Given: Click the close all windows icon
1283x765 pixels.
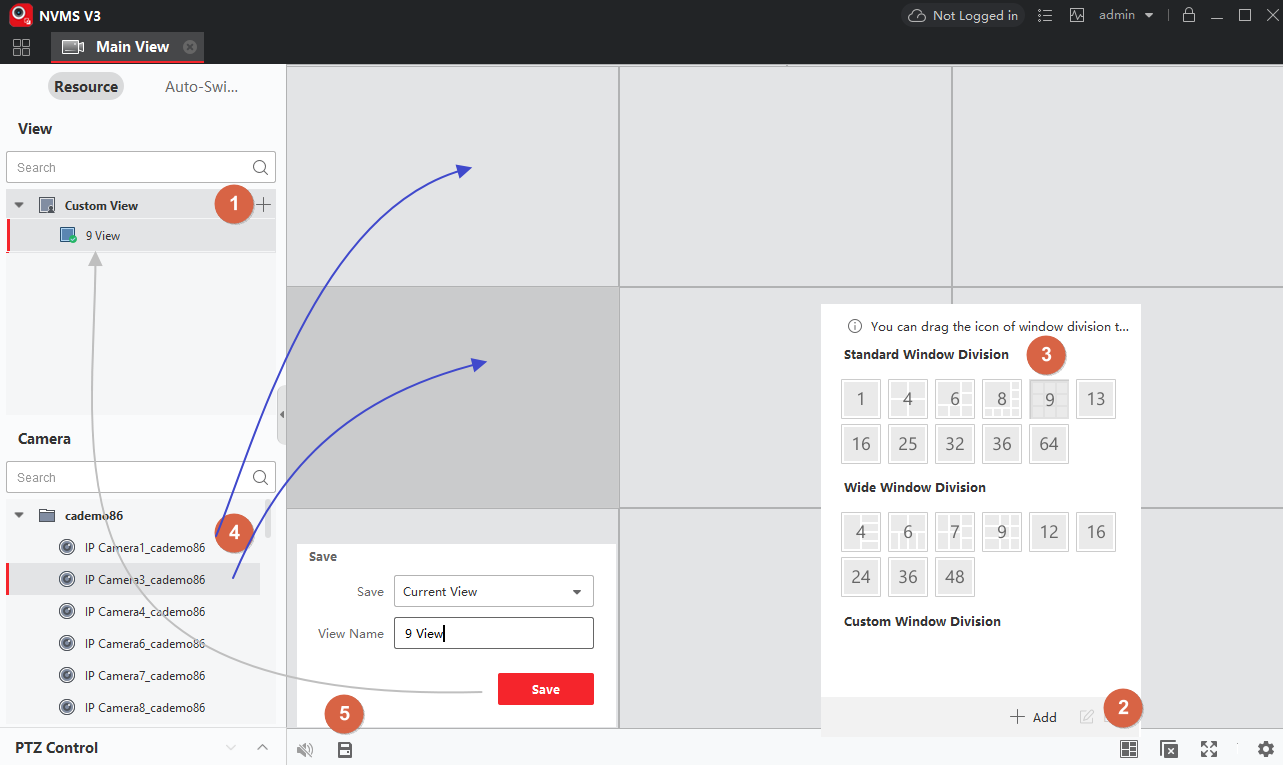Looking at the screenshot, I should [1168, 749].
